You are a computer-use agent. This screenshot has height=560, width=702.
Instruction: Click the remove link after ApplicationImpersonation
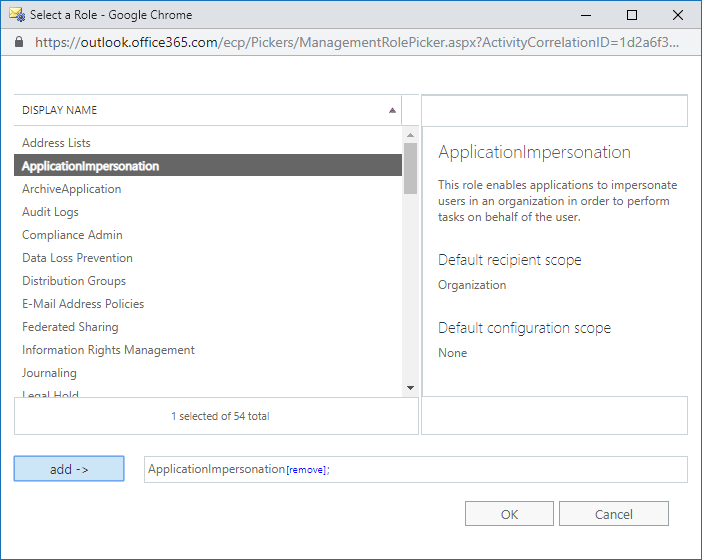306,470
